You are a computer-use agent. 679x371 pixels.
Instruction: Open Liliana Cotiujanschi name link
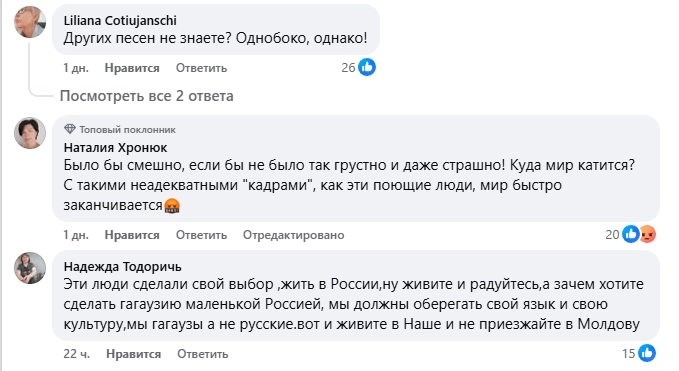120,20
